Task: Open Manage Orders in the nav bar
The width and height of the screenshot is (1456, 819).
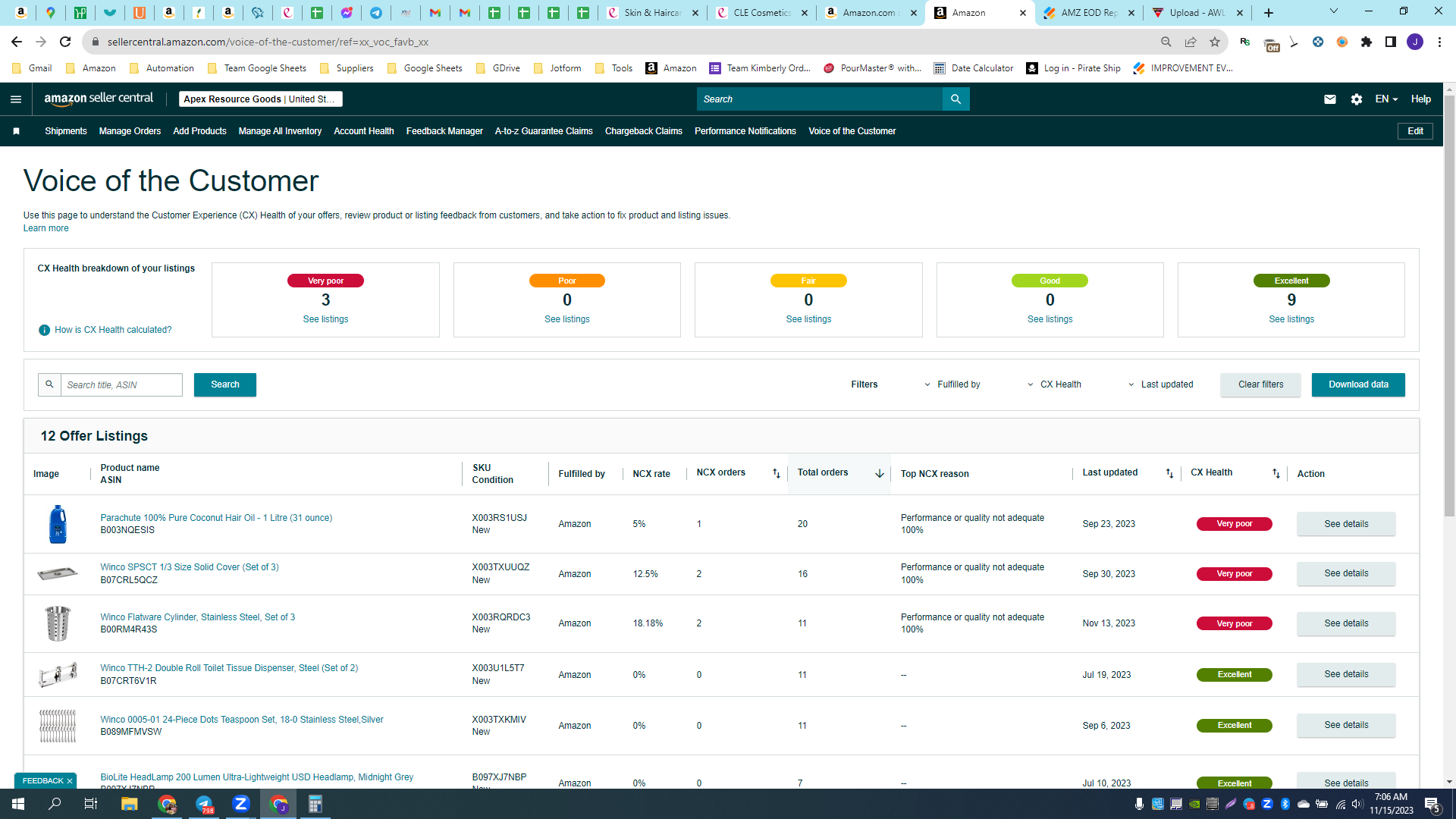Action: pyautogui.click(x=130, y=131)
